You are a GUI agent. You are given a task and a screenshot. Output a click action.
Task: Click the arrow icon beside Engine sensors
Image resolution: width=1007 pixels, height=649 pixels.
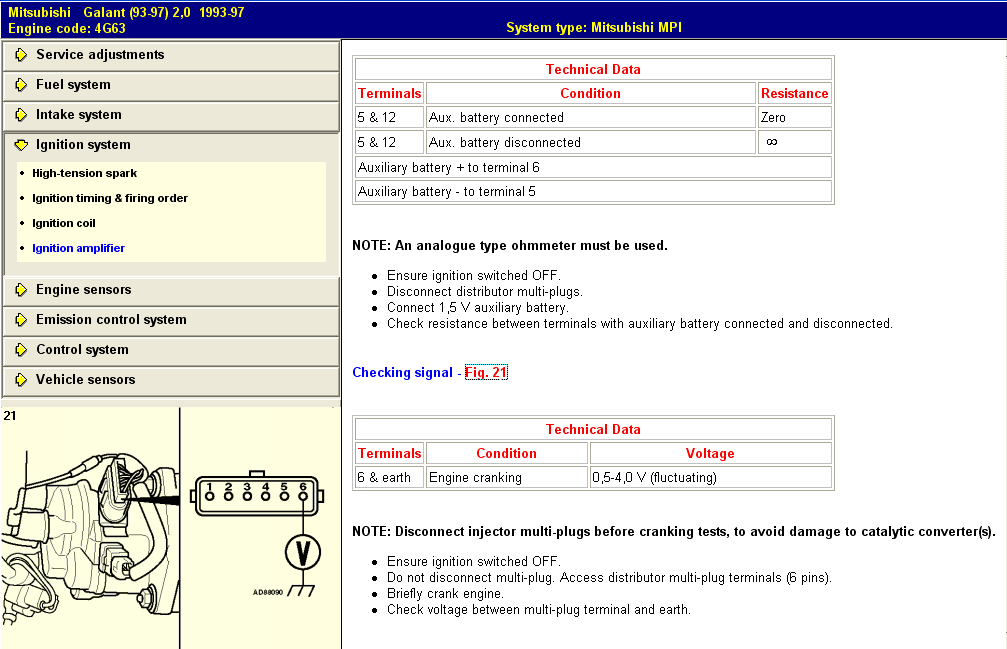tap(21, 290)
